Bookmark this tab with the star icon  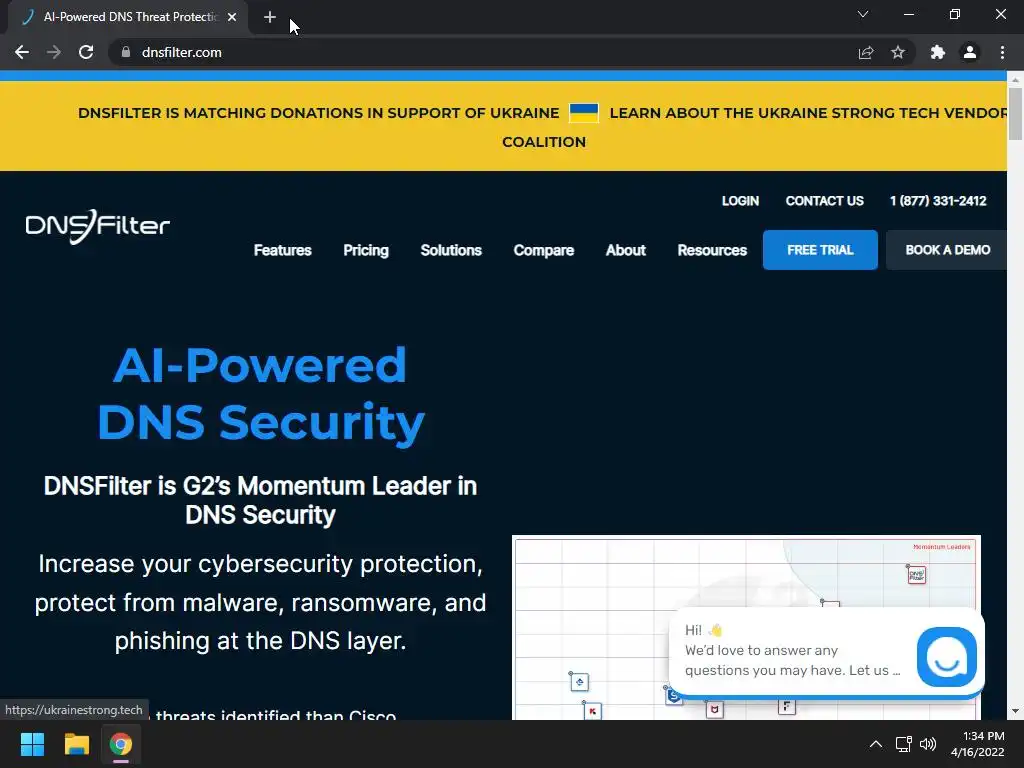[898, 52]
